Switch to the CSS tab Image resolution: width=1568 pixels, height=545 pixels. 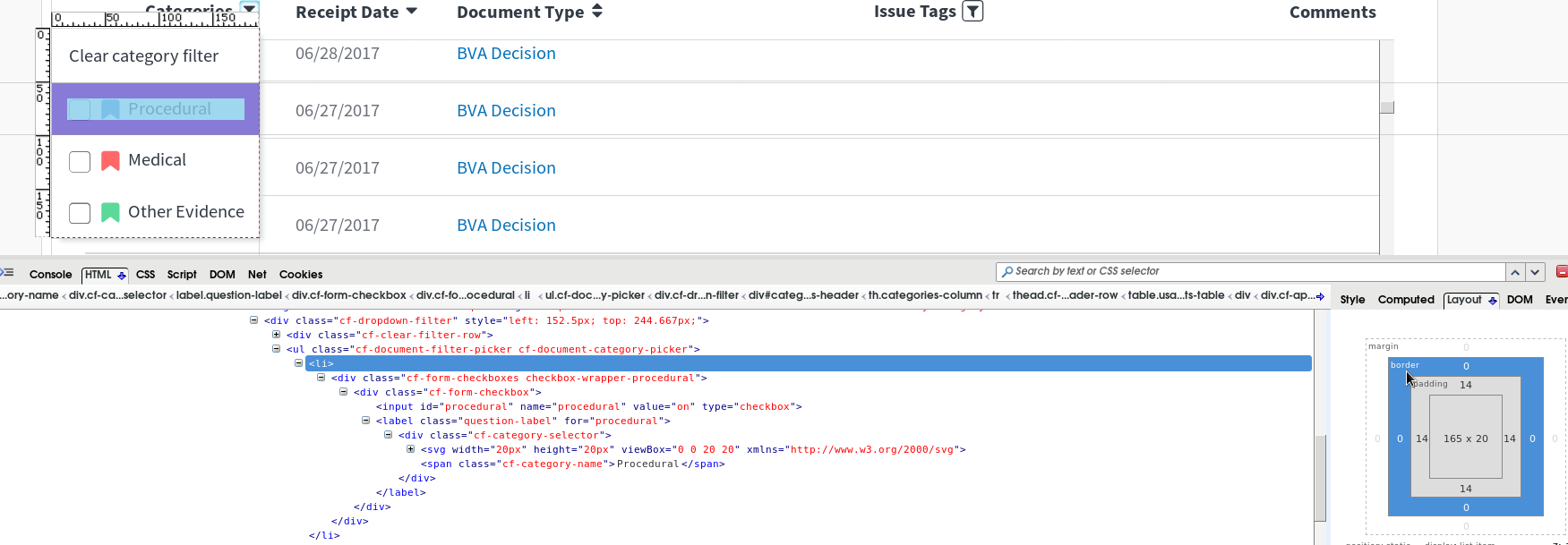(x=145, y=275)
